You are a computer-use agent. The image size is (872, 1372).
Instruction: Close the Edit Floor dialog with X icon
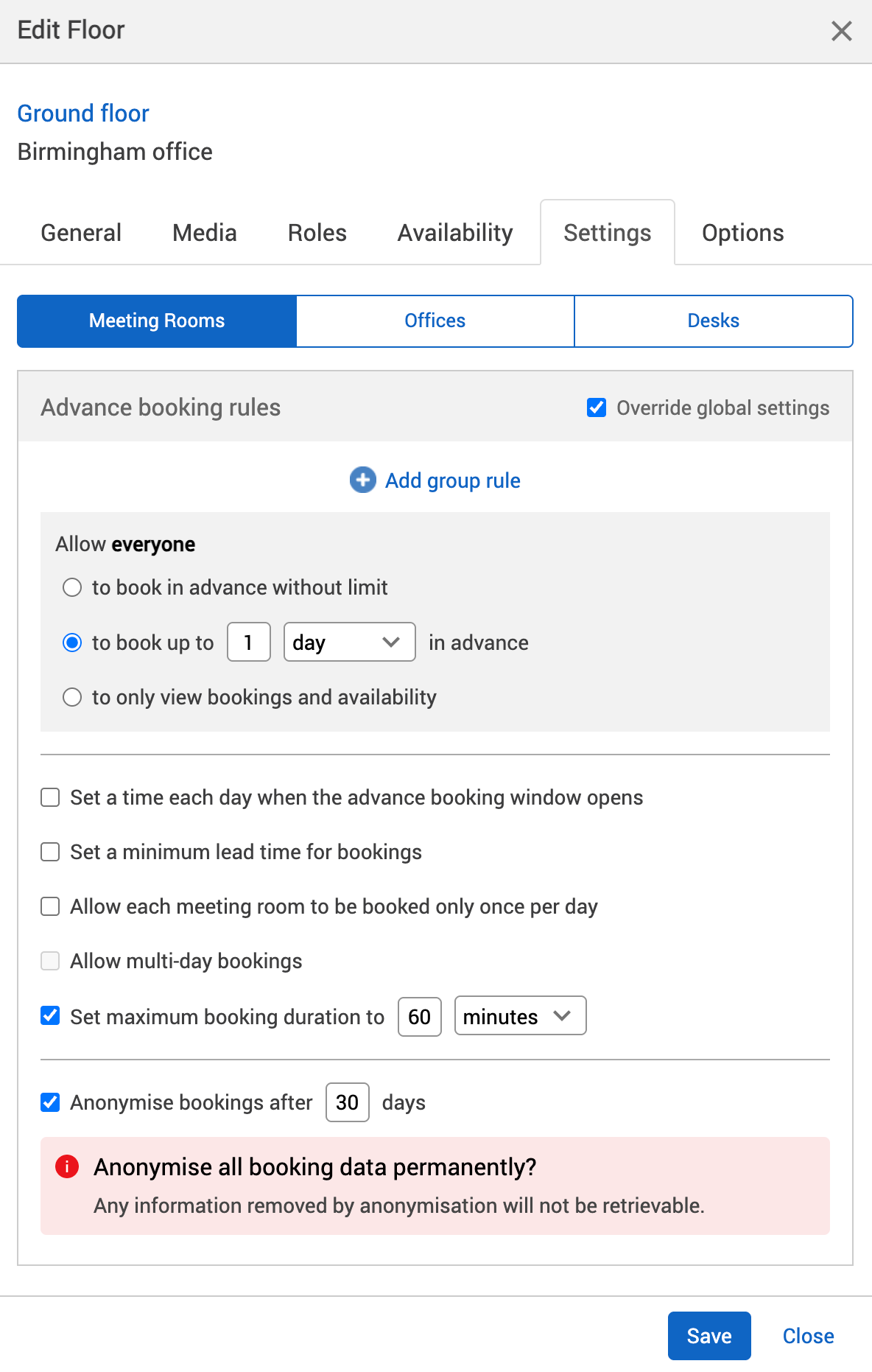point(841,31)
